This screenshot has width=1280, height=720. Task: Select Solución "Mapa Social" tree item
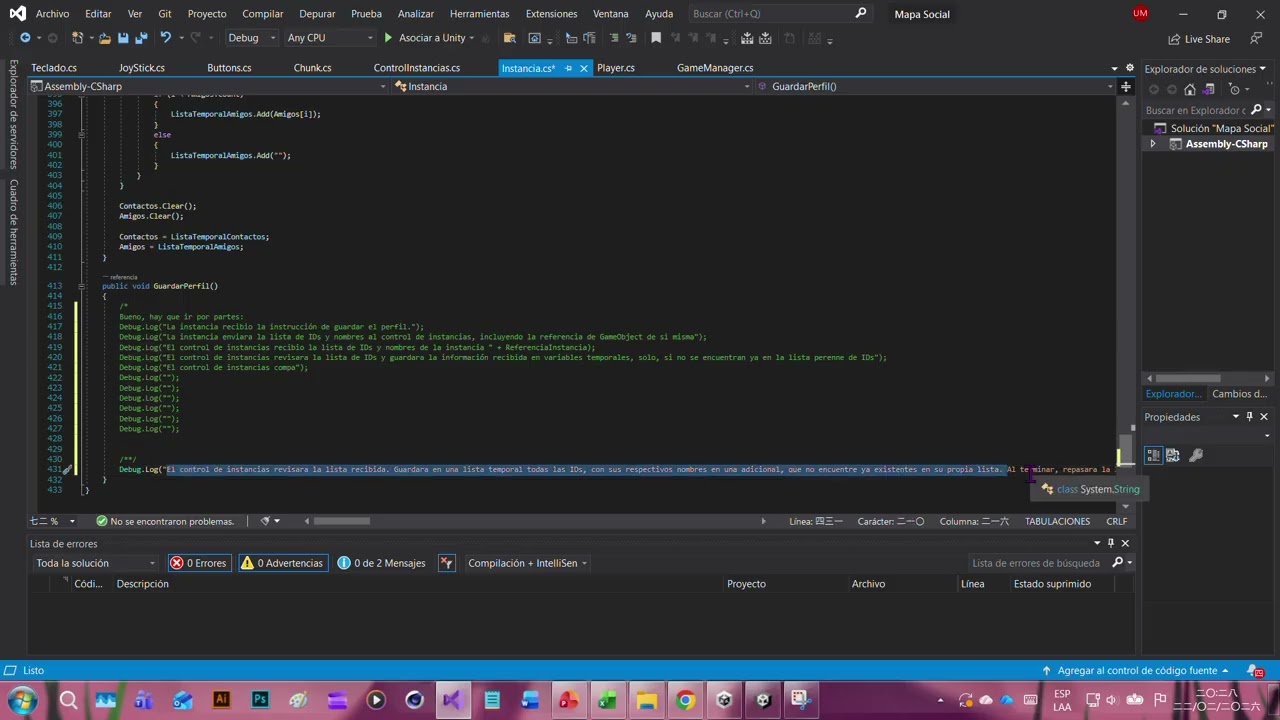coord(1221,128)
